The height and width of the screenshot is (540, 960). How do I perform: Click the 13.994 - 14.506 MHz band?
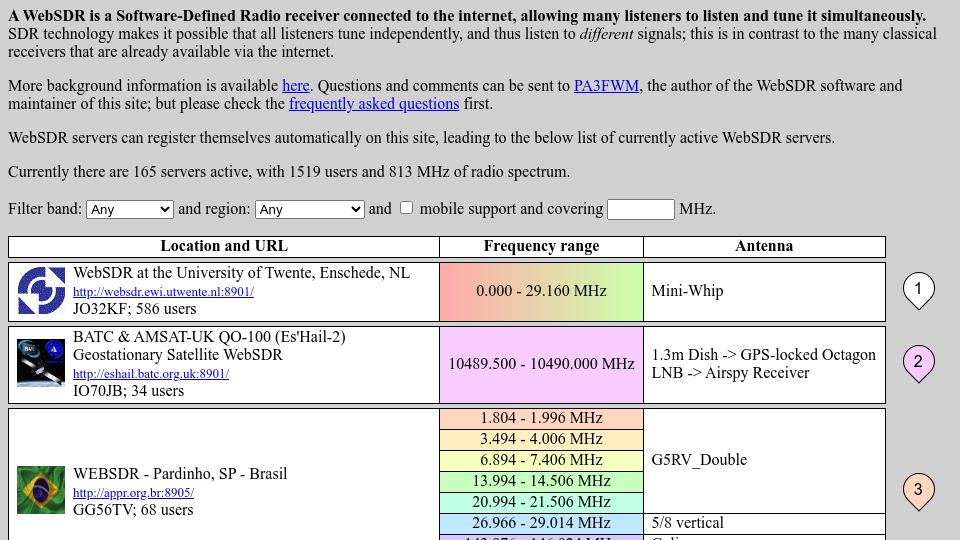coord(541,481)
